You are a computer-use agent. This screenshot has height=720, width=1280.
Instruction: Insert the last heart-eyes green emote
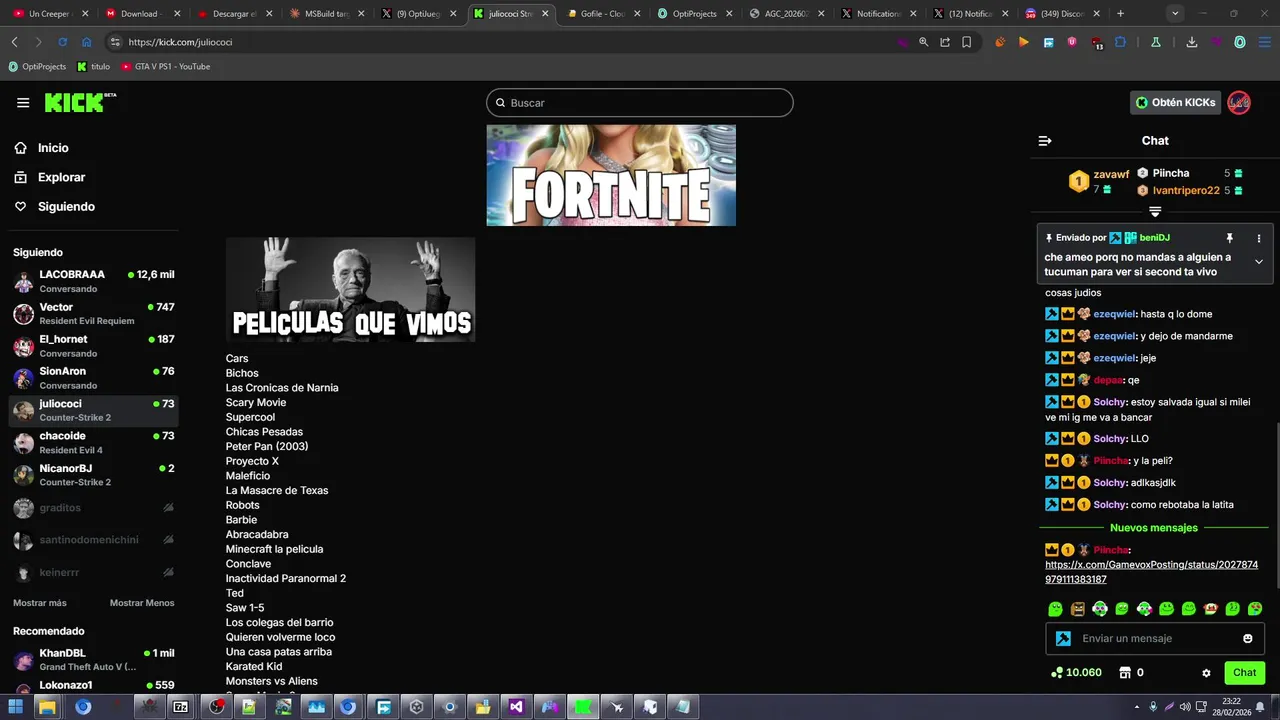(1255, 609)
